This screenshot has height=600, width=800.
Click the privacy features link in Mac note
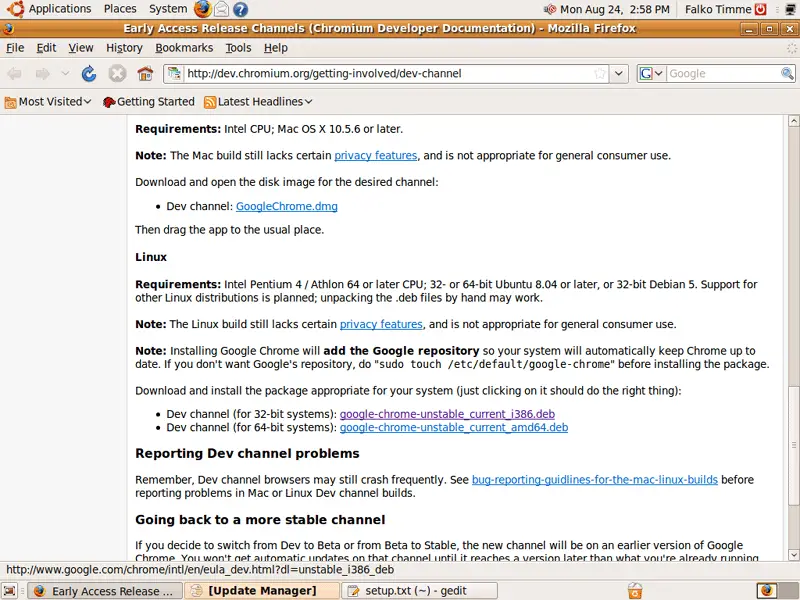376,156
